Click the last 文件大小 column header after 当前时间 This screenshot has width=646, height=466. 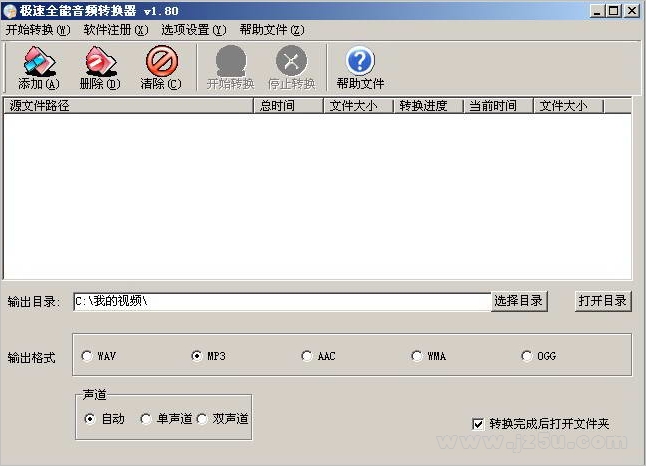click(x=569, y=106)
